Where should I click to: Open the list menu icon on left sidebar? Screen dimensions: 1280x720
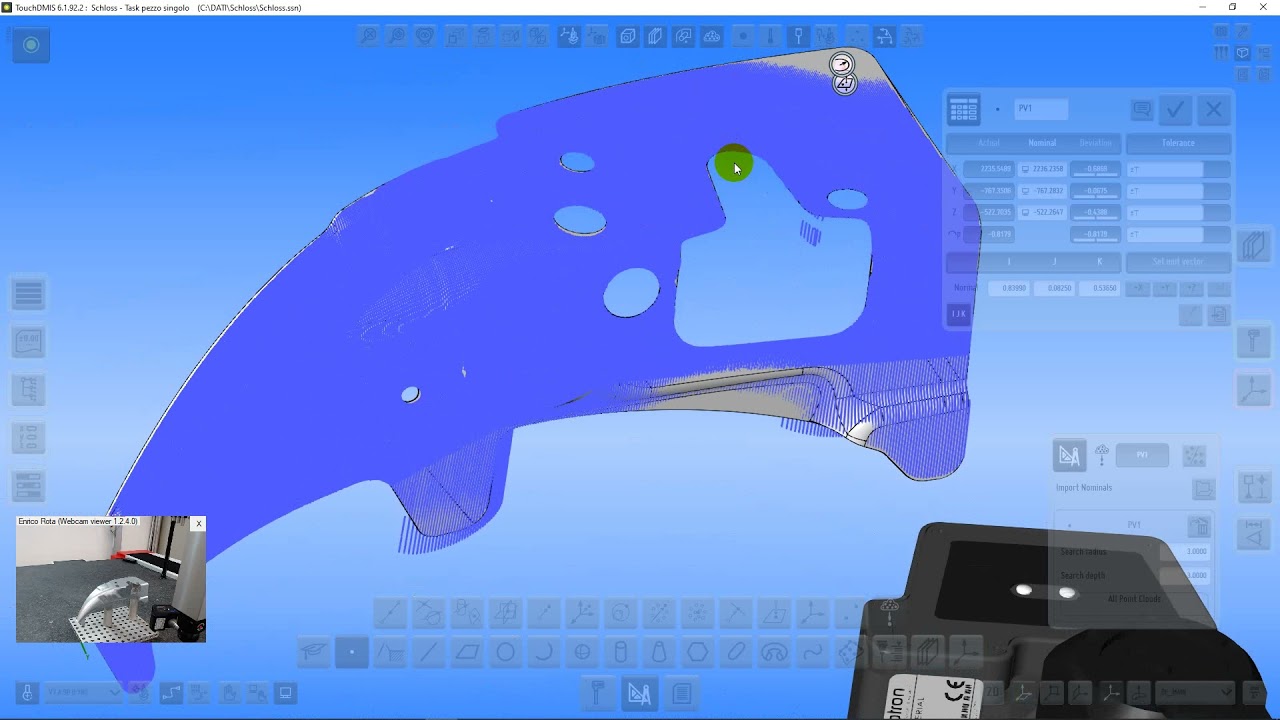pyautogui.click(x=28, y=294)
